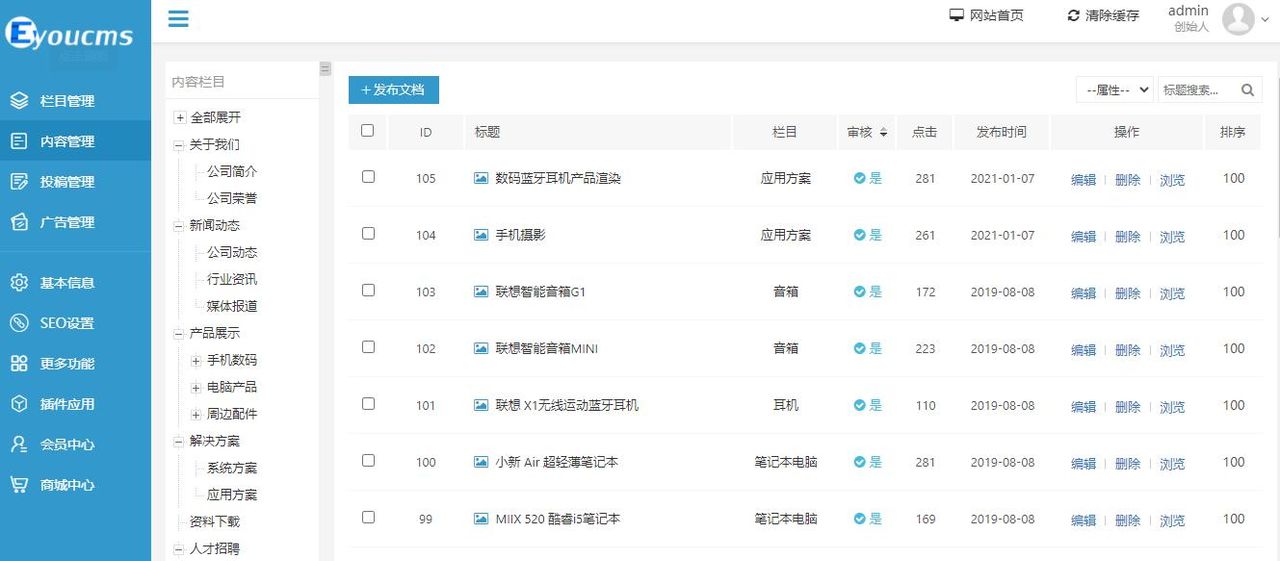Click the 投稿管理 edit icon
1280x561 pixels.
pos(19,182)
